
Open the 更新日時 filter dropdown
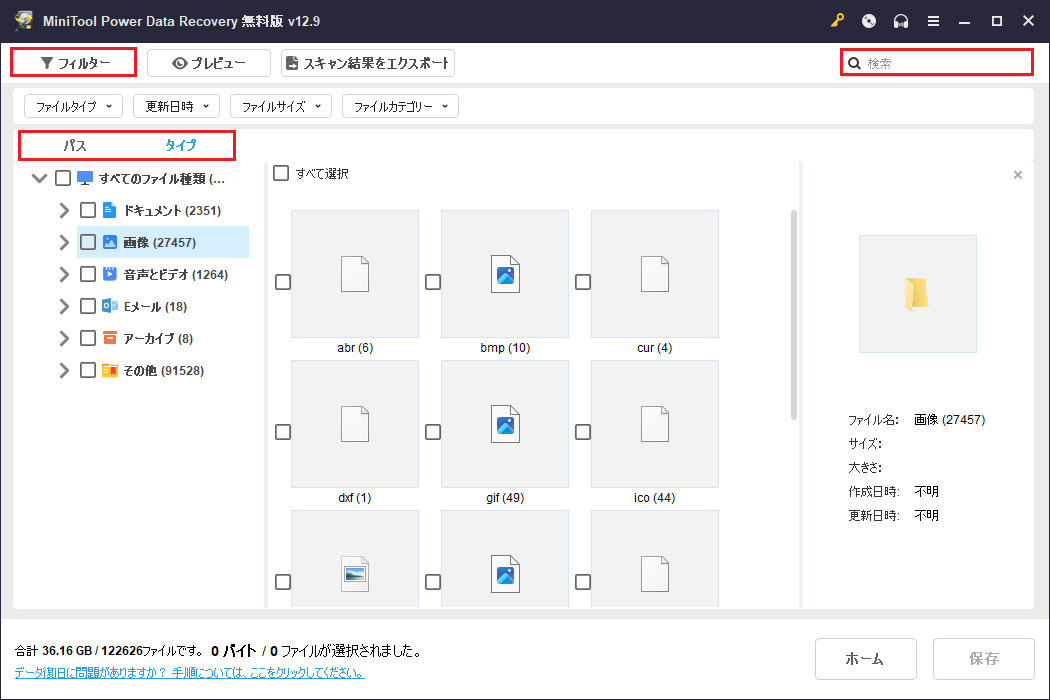tap(177, 106)
